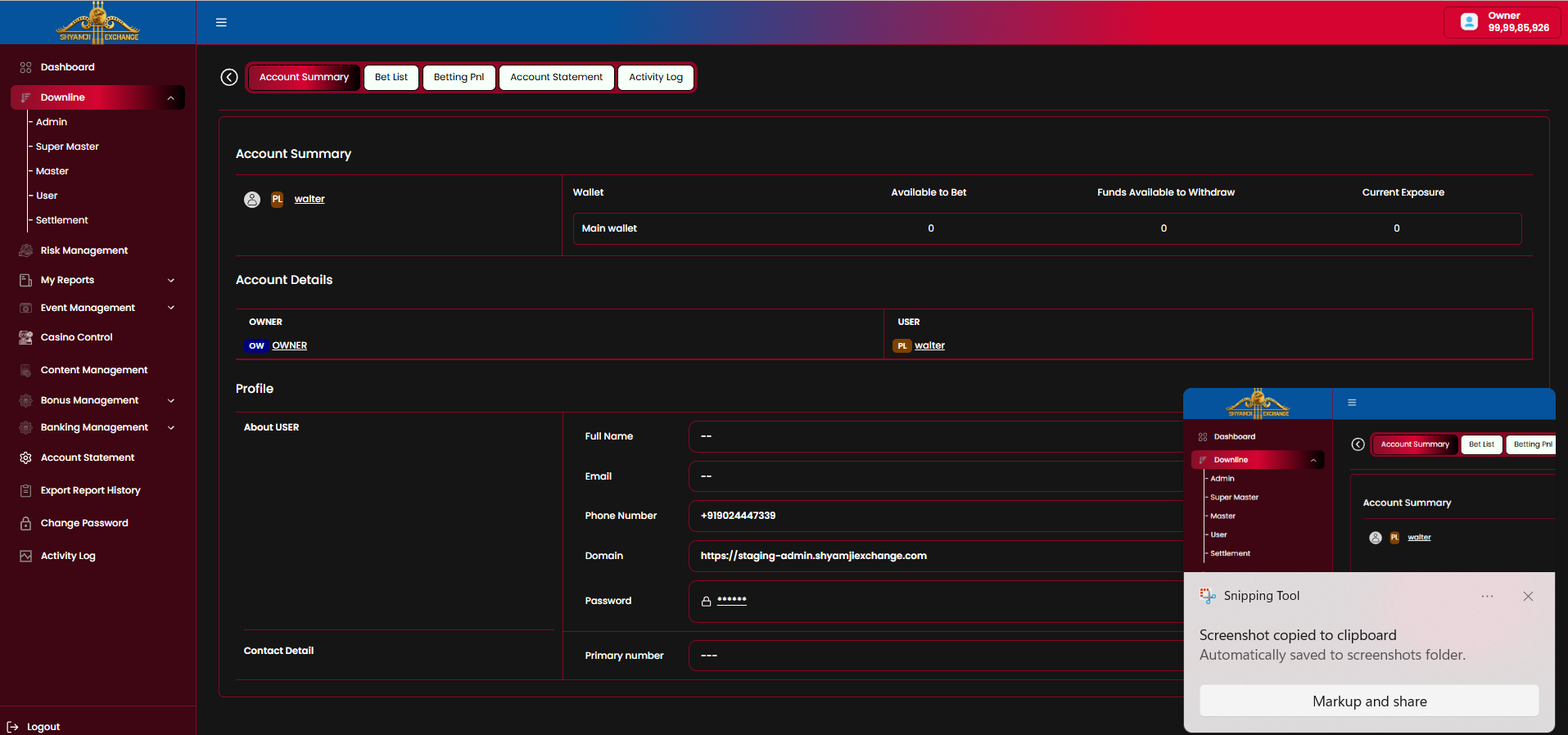Screen dimensions: 1568x735
Task: Click the OWNER link in Account Details
Action: pyautogui.click(x=290, y=345)
